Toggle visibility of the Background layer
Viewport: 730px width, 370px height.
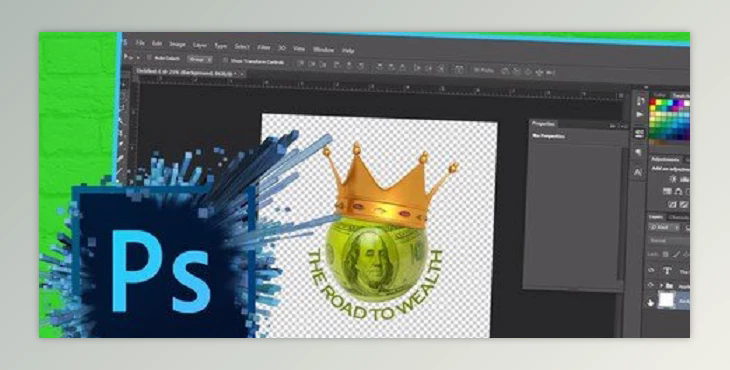(x=650, y=303)
